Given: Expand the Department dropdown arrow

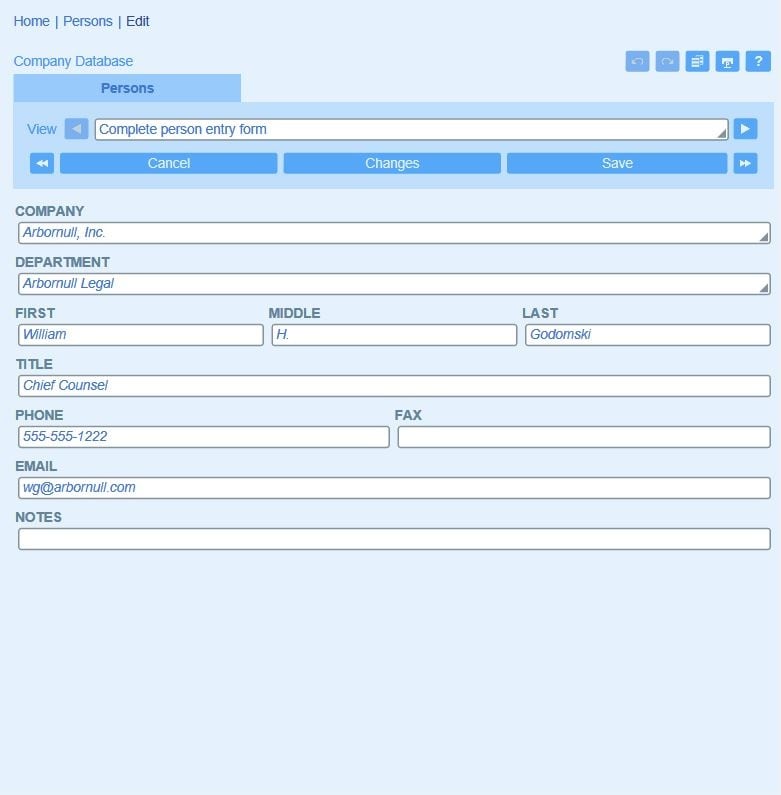Looking at the screenshot, I should pyautogui.click(x=763, y=287).
